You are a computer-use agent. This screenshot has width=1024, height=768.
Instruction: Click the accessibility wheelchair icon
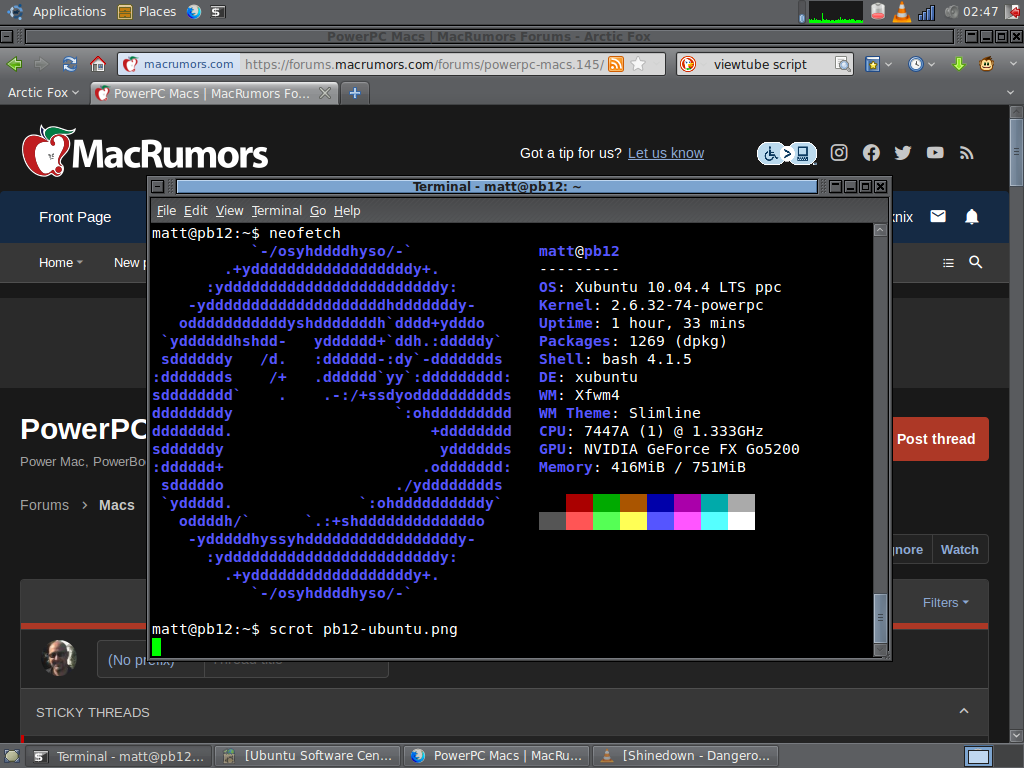pos(771,153)
